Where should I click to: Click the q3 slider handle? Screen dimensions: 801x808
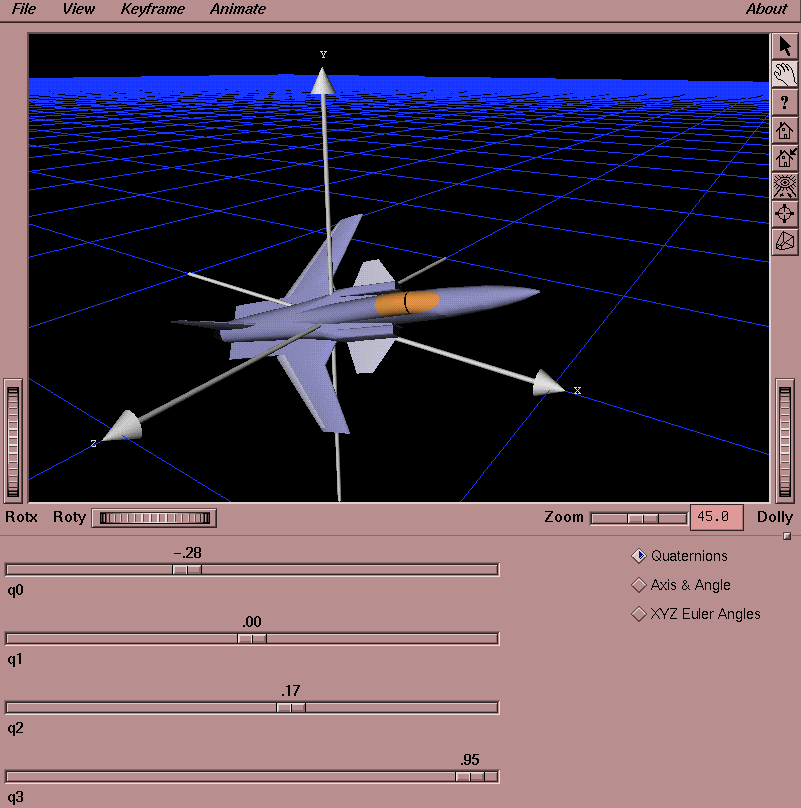click(x=470, y=777)
